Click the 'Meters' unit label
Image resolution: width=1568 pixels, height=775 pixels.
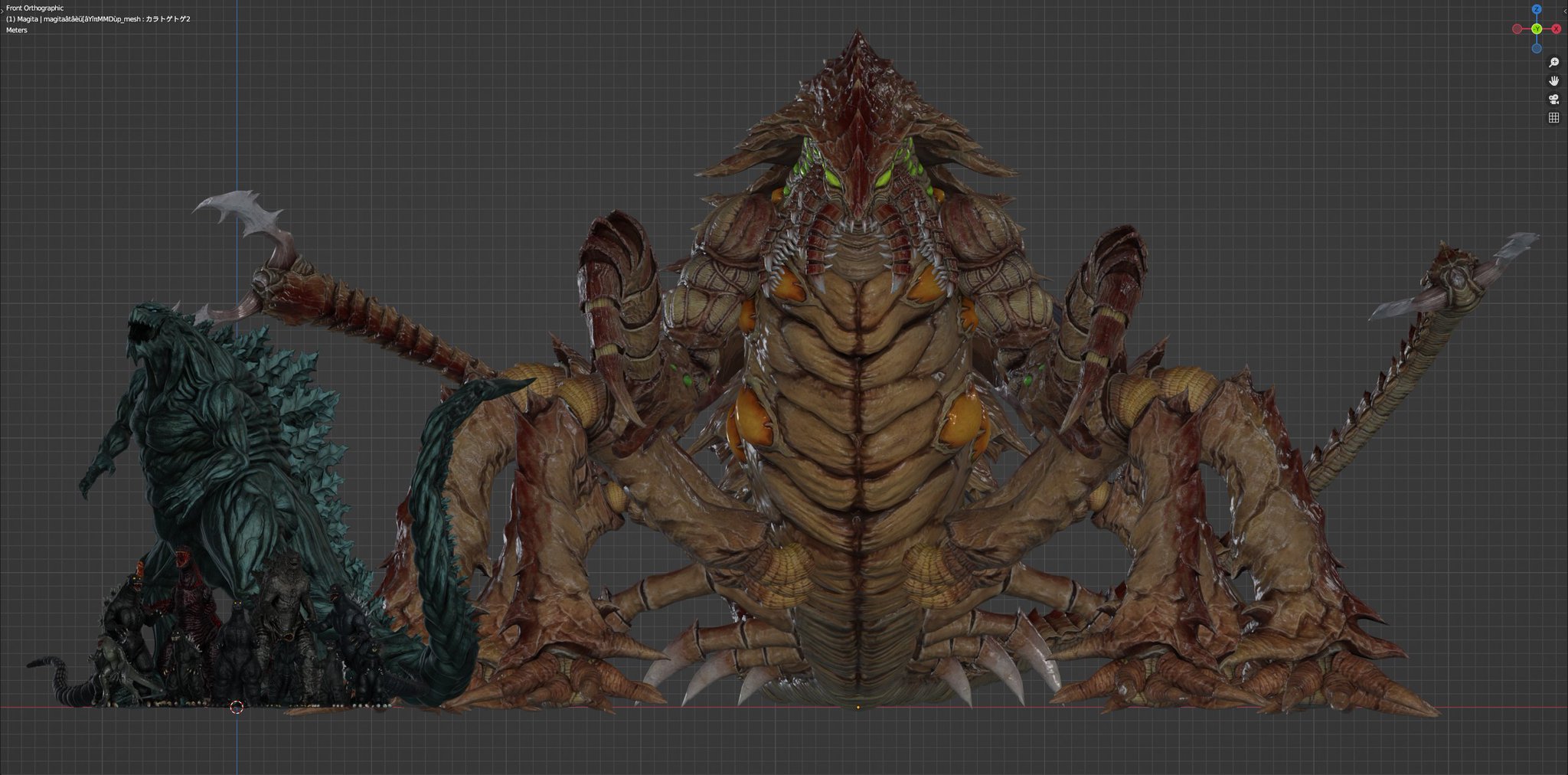coord(17,30)
